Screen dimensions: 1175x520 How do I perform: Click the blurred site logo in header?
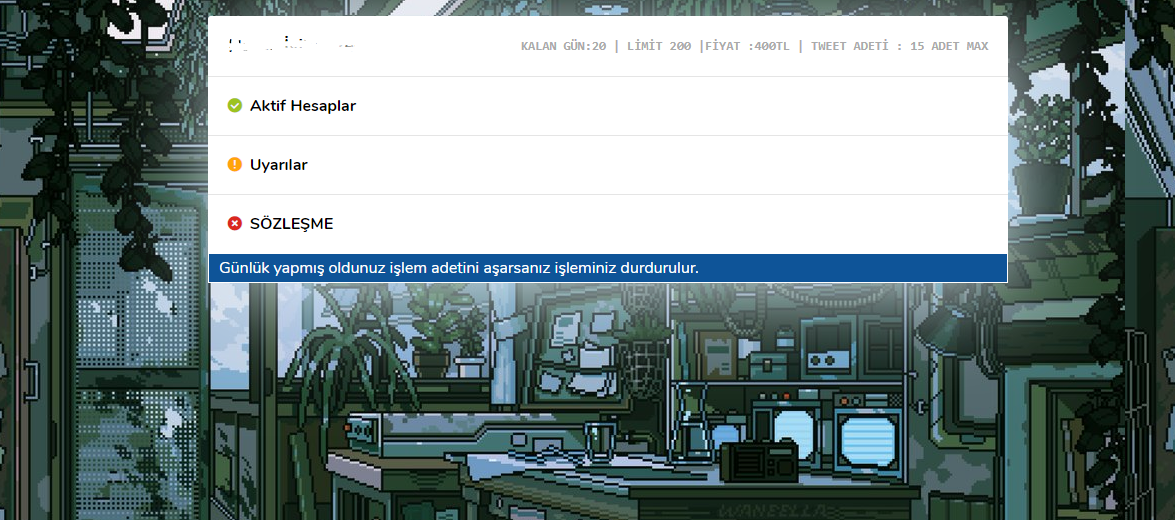(291, 45)
